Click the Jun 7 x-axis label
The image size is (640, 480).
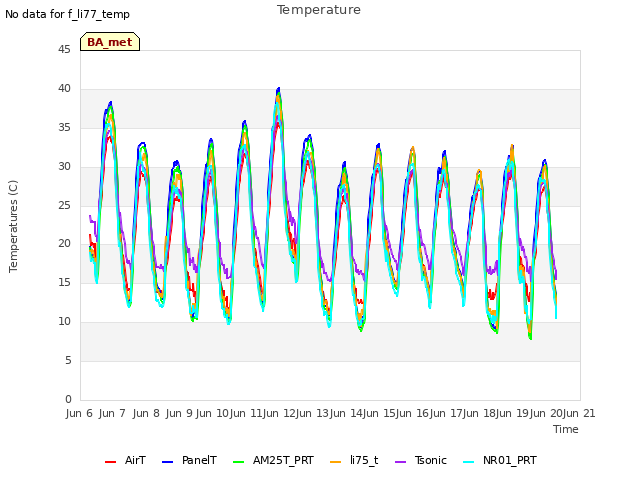112,413
